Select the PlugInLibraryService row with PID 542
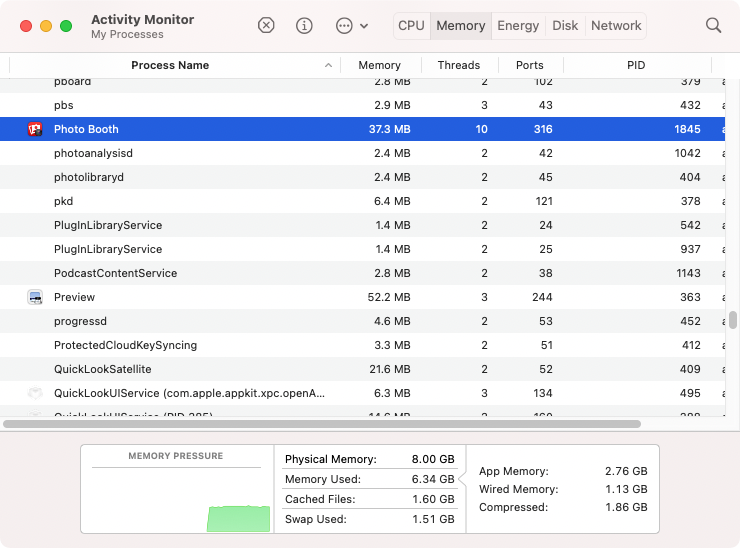The height and width of the screenshot is (548, 740). [362, 225]
